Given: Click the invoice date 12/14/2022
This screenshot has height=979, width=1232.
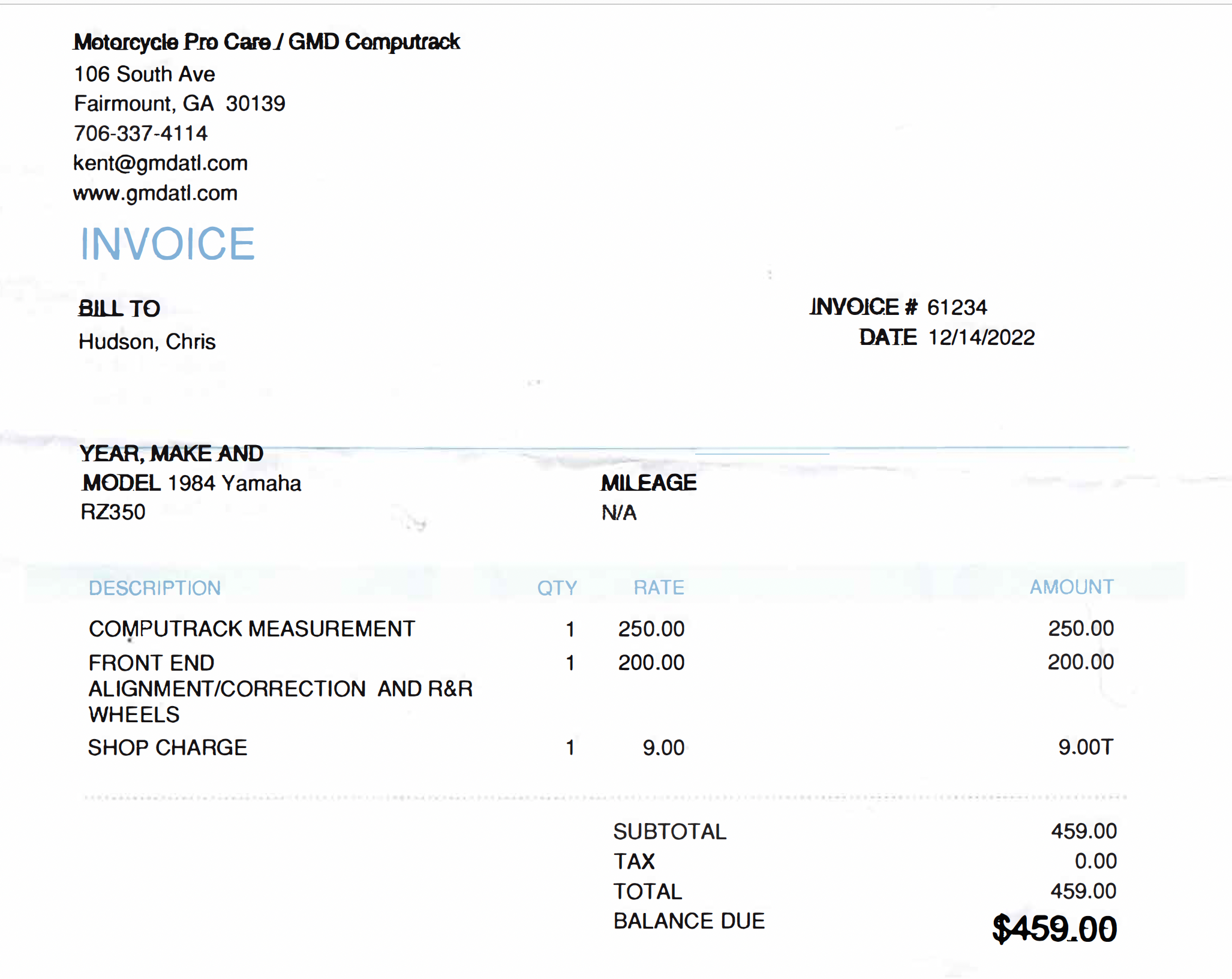Looking at the screenshot, I should pyautogui.click(x=981, y=337).
